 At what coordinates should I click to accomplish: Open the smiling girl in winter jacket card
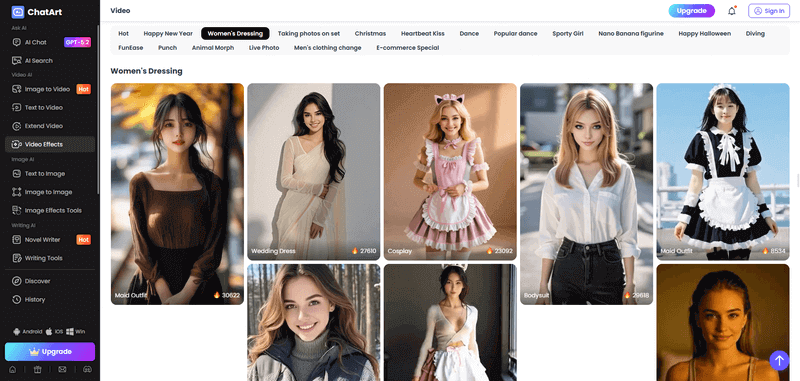[x=314, y=322]
